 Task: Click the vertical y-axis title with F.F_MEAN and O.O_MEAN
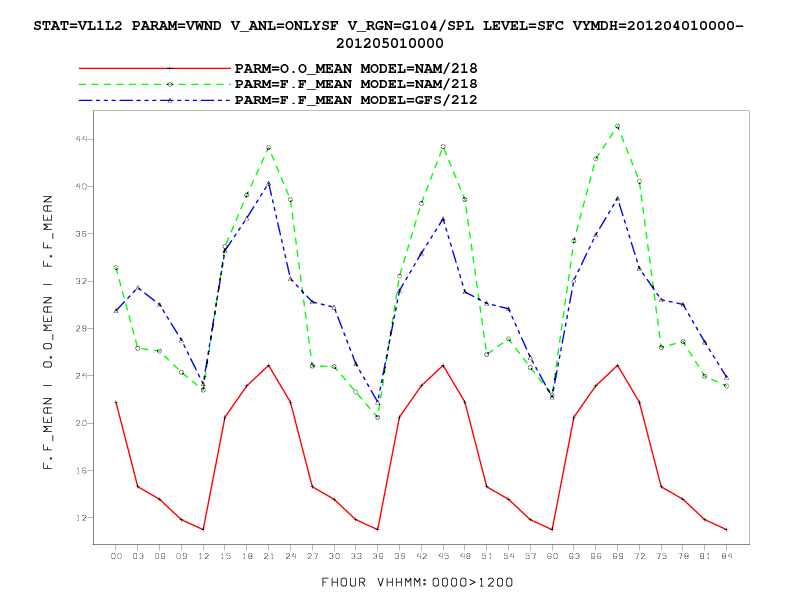[x=48, y=332]
